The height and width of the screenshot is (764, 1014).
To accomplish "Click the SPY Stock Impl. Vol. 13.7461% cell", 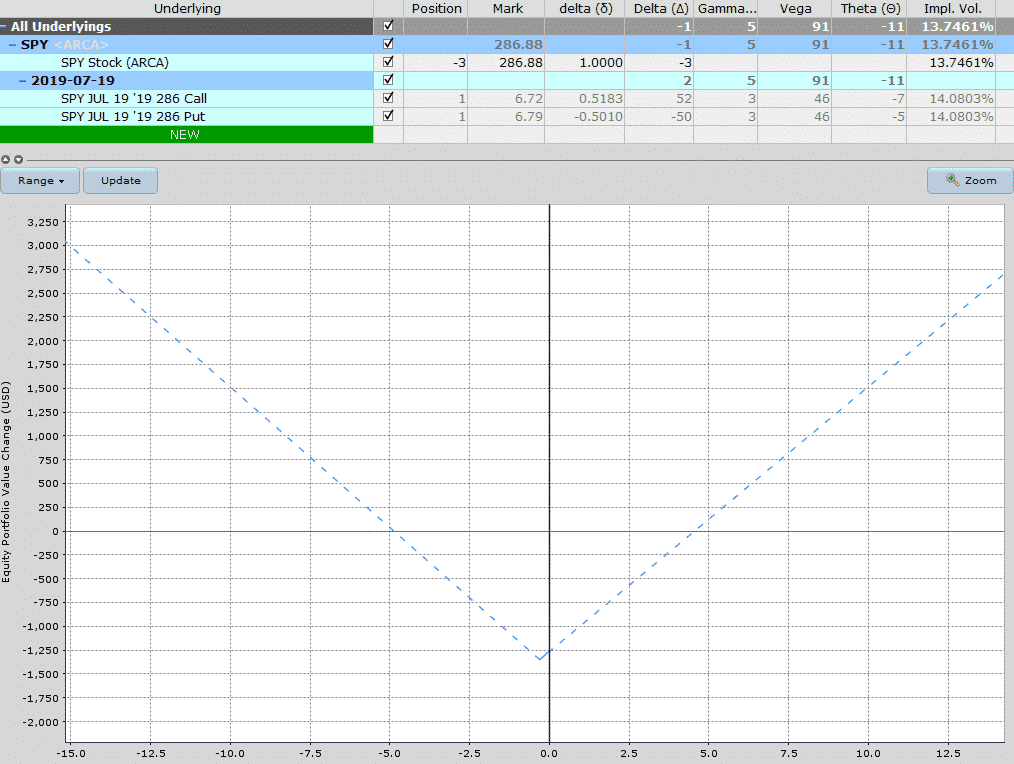I will click(951, 63).
